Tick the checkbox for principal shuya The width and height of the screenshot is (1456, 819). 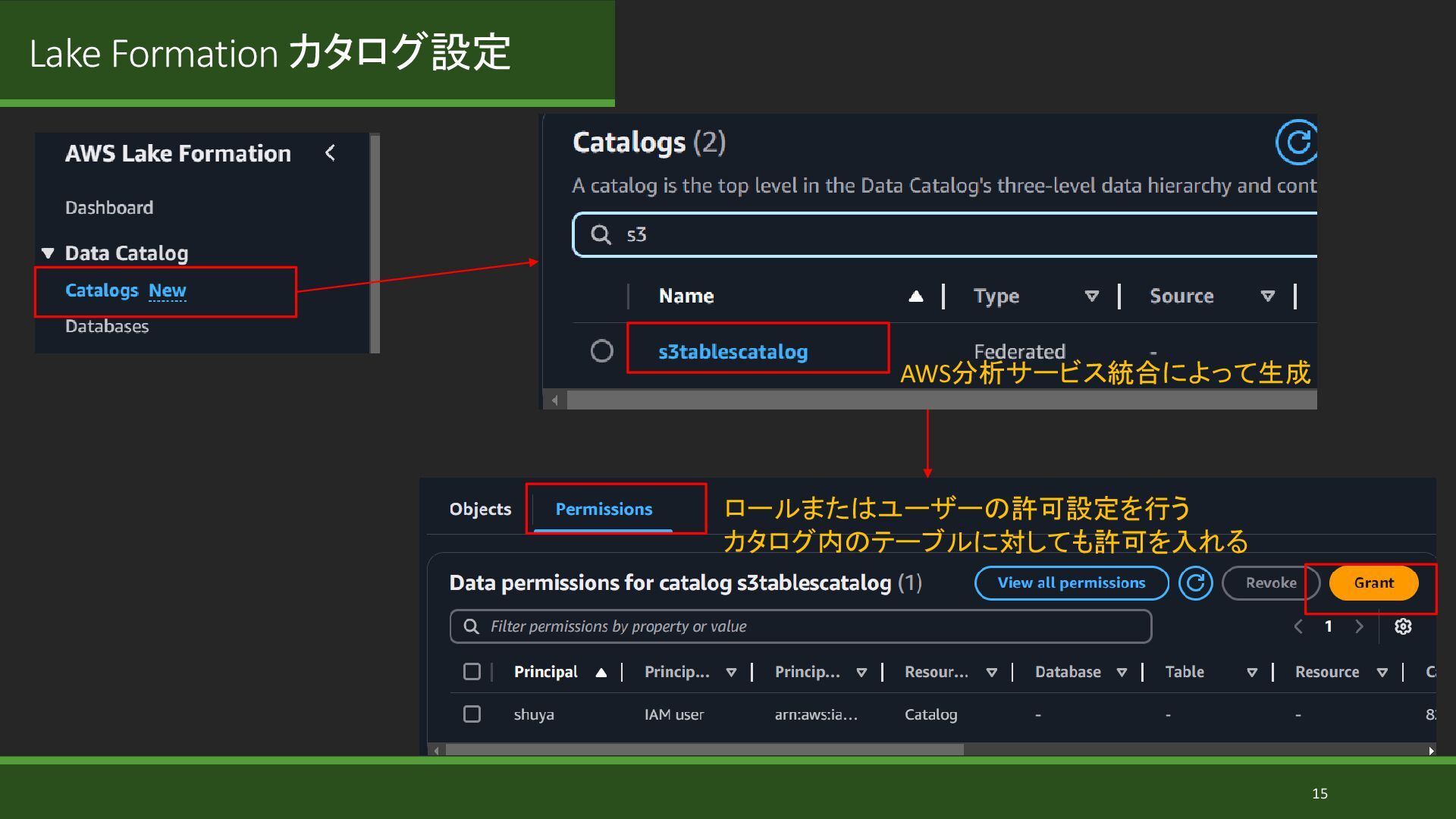coord(472,714)
